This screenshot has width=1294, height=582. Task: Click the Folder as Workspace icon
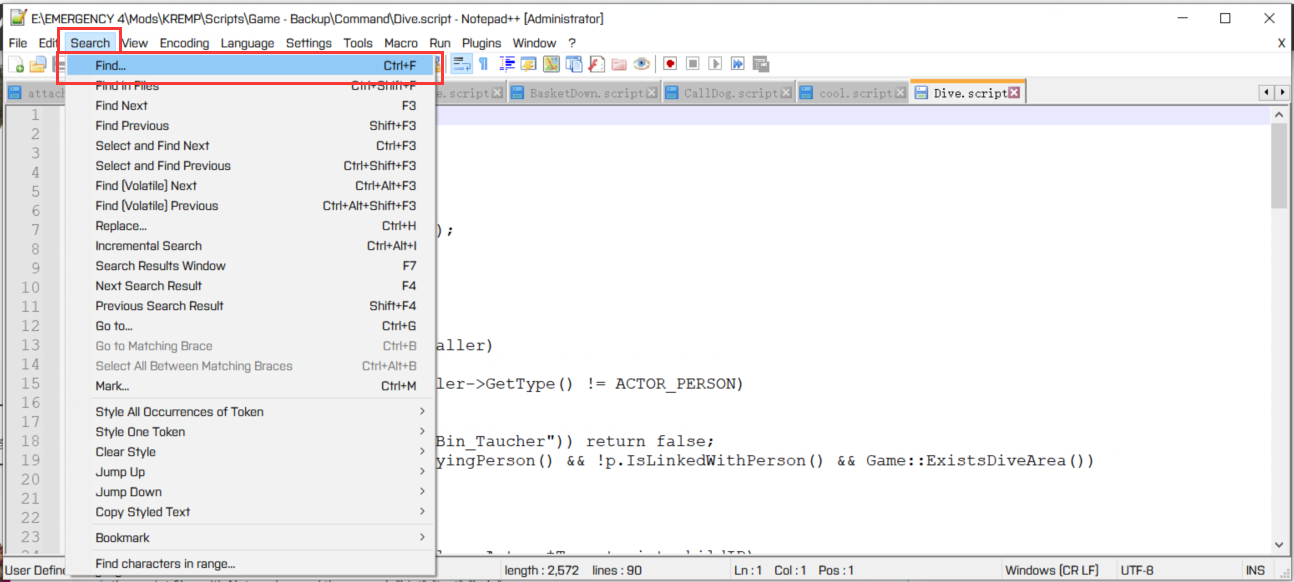[x=619, y=64]
